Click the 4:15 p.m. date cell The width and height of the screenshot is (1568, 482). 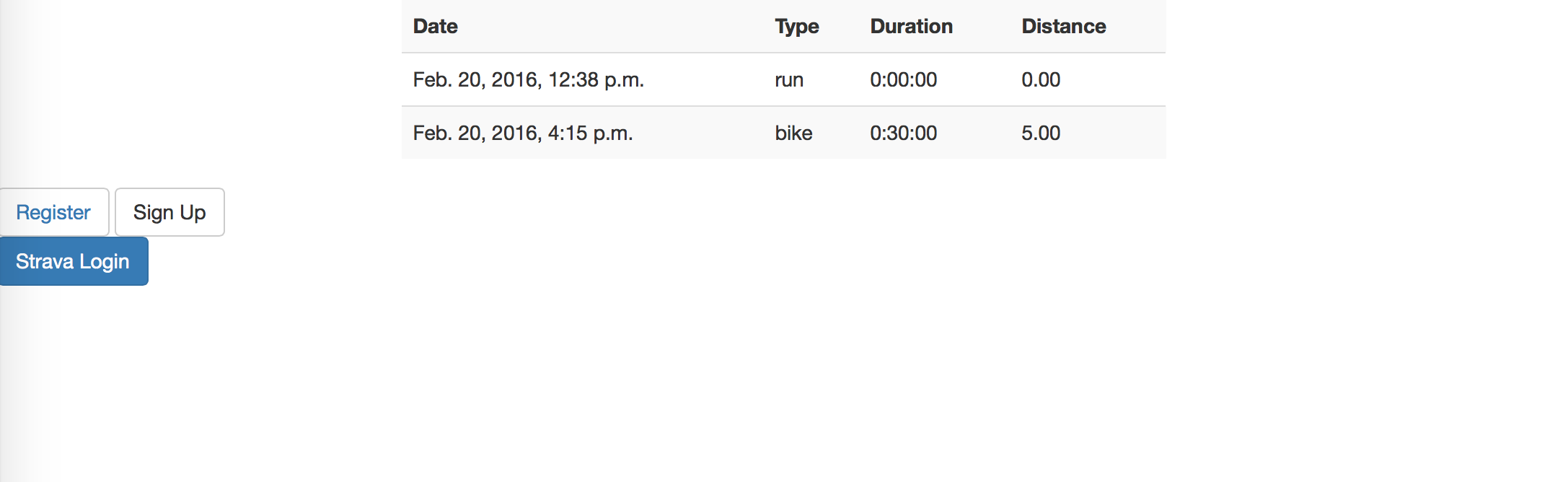click(x=523, y=133)
